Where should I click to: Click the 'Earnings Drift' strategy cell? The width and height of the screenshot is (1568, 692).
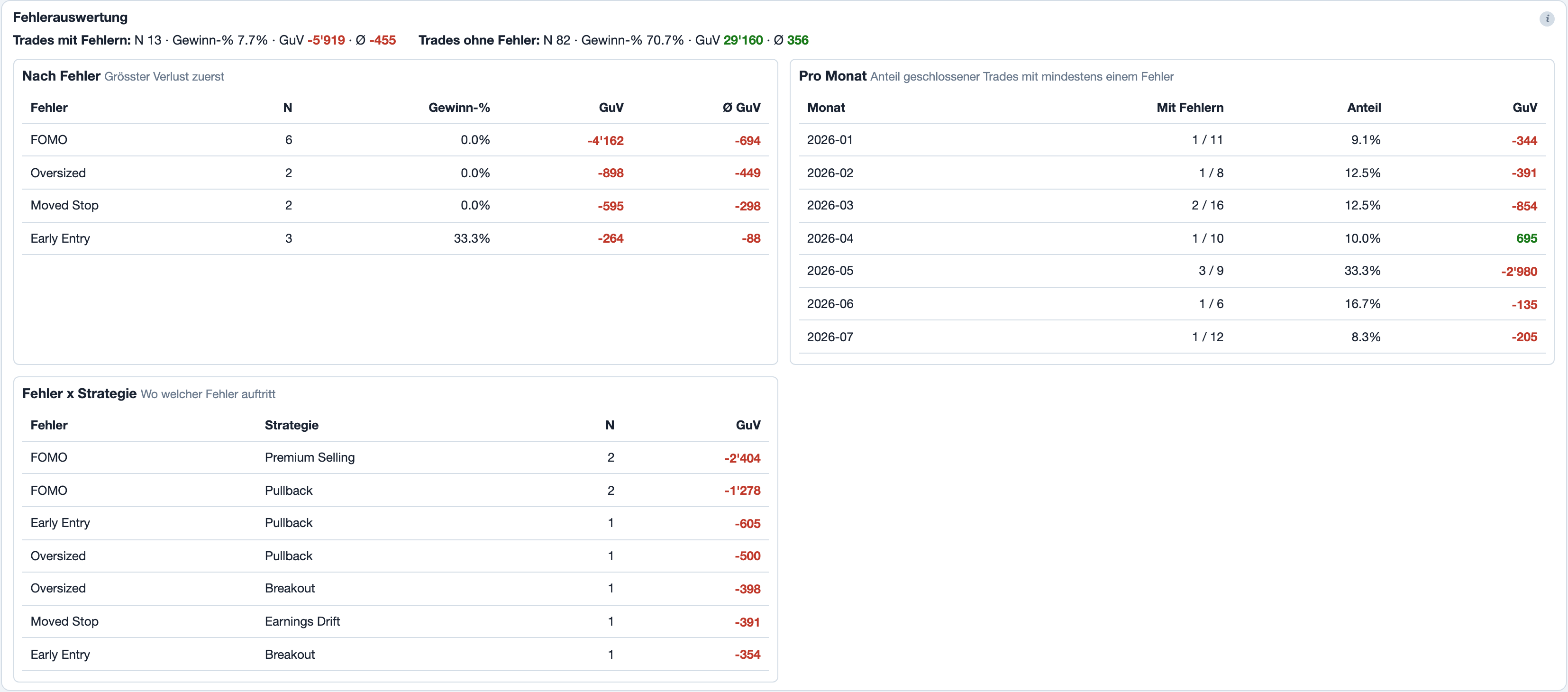pyautogui.click(x=302, y=621)
